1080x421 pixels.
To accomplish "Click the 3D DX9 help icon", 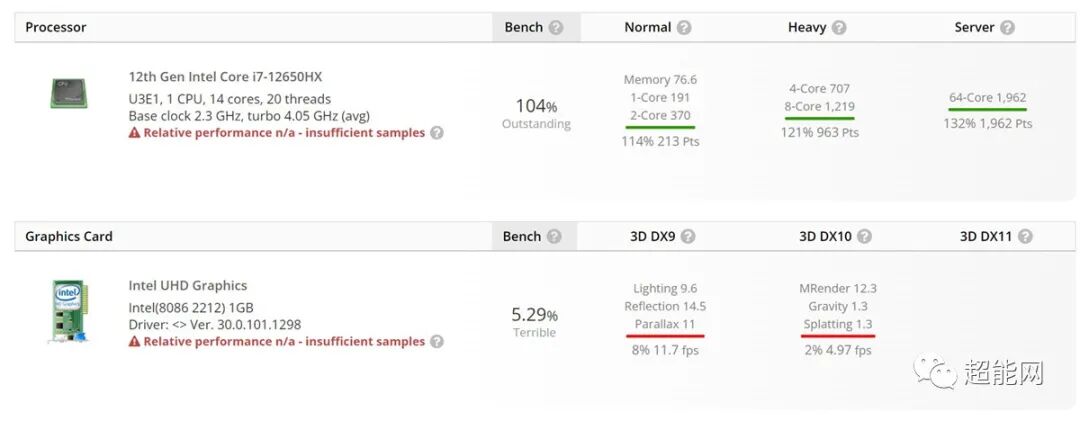I will click(x=688, y=237).
